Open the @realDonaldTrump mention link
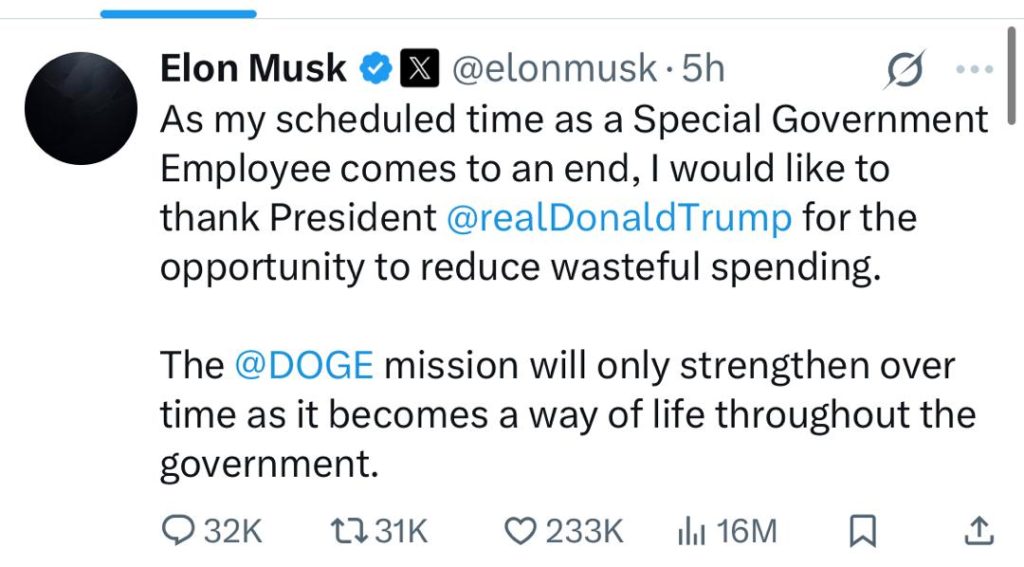Viewport: 1024px width, 567px height. click(619, 217)
